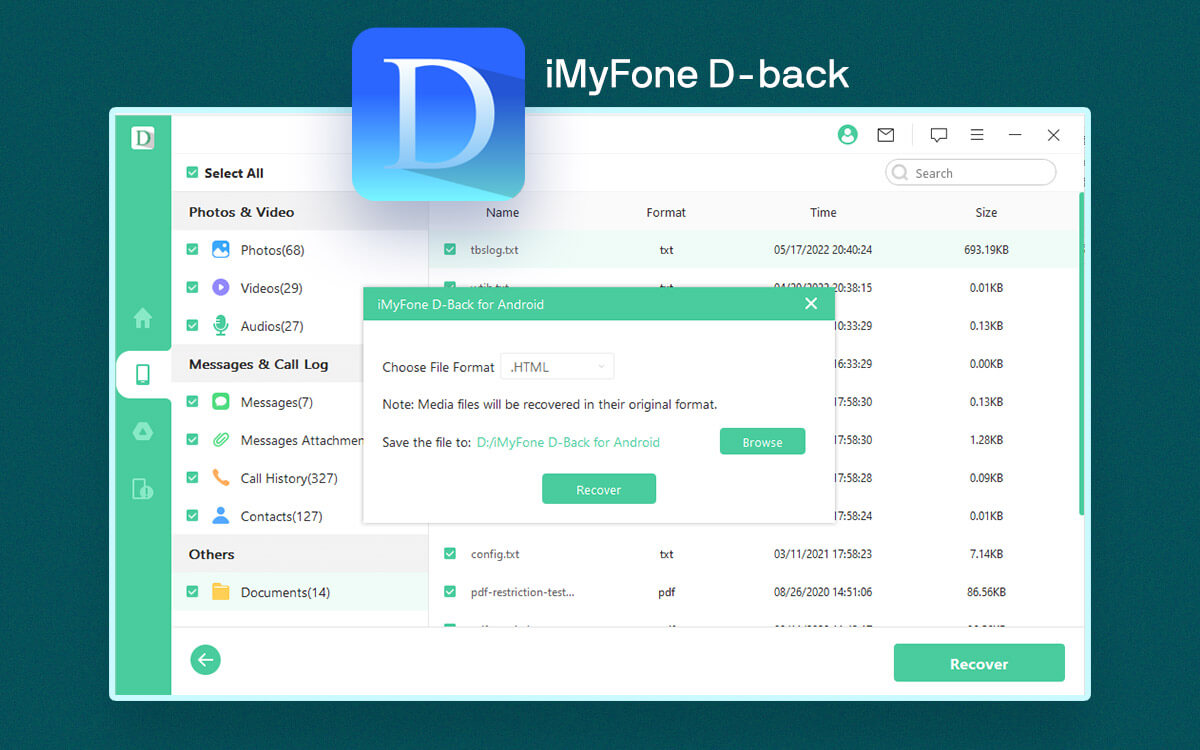Select the phone device recovery sidebar icon
This screenshot has width=1200, height=750.
[143, 375]
